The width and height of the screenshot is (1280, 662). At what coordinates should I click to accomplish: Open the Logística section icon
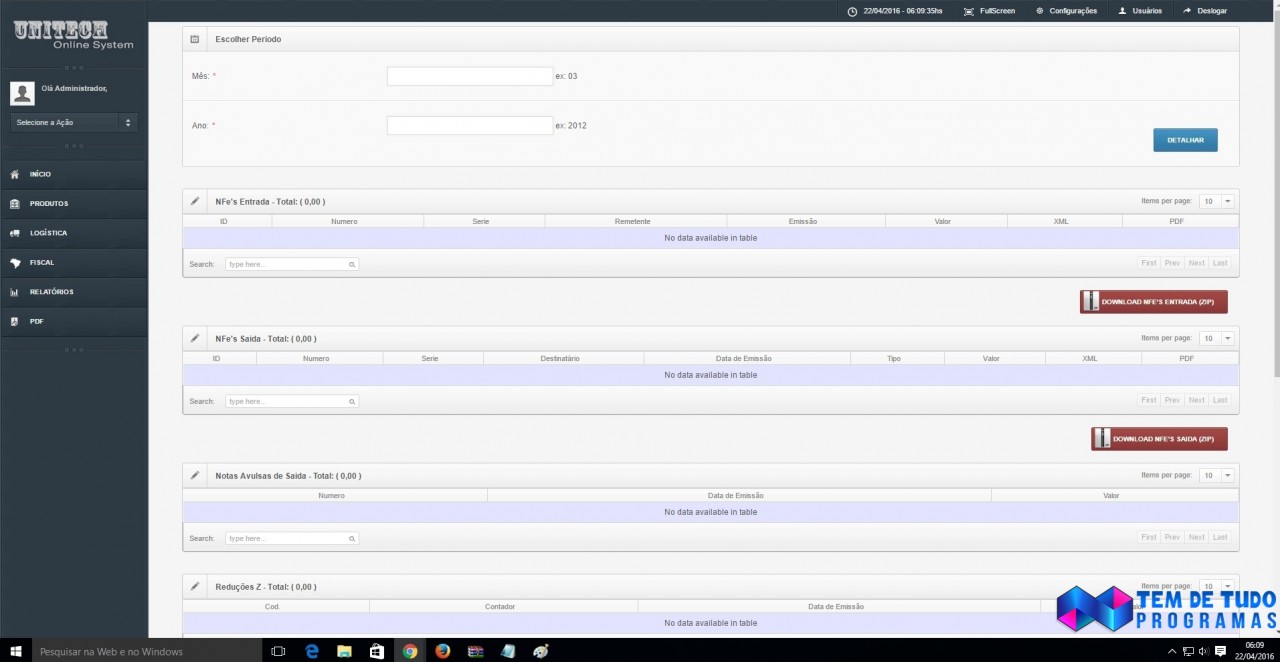(x=14, y=232)
